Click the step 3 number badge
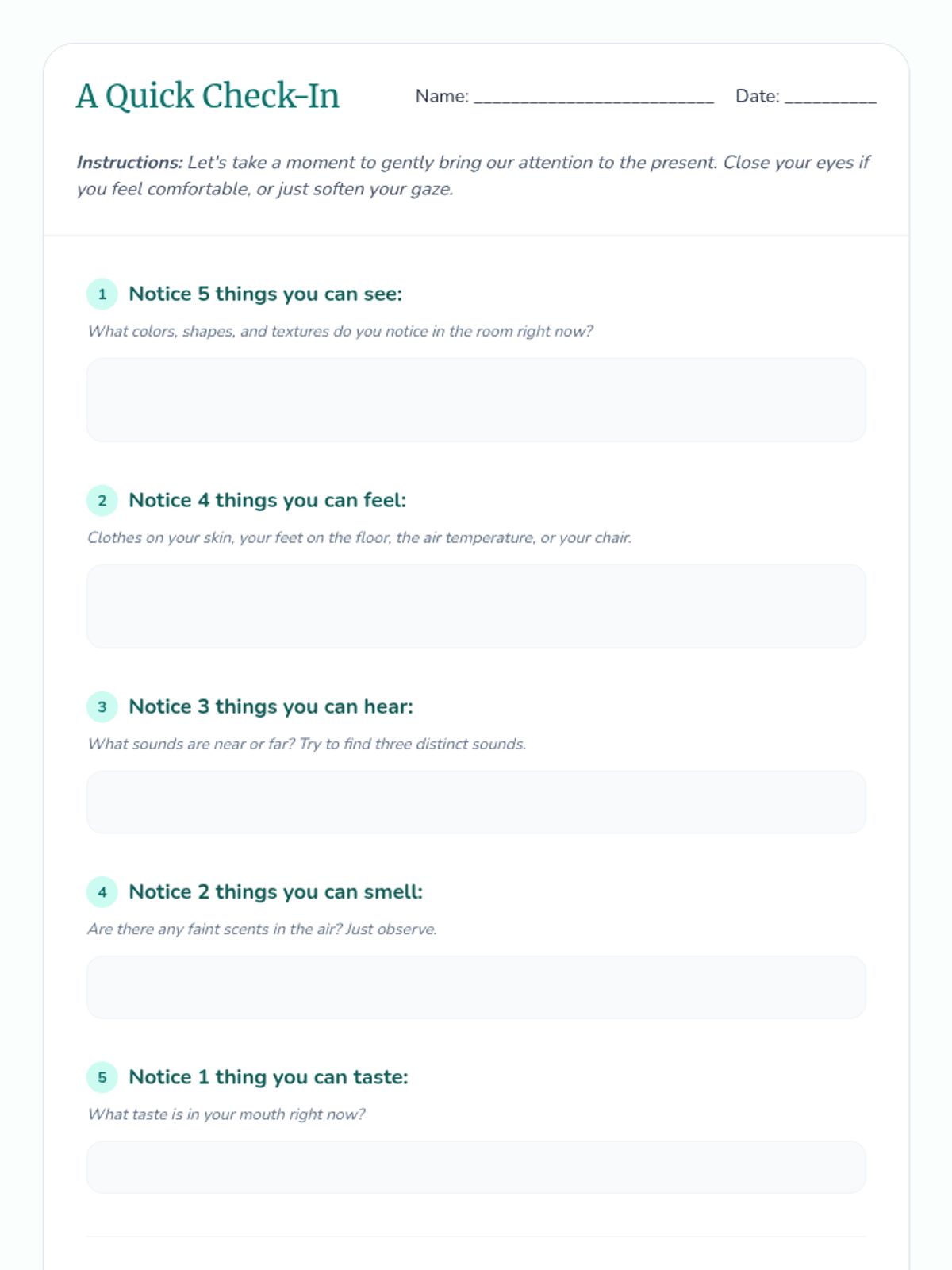 click(x=102, y=706)
